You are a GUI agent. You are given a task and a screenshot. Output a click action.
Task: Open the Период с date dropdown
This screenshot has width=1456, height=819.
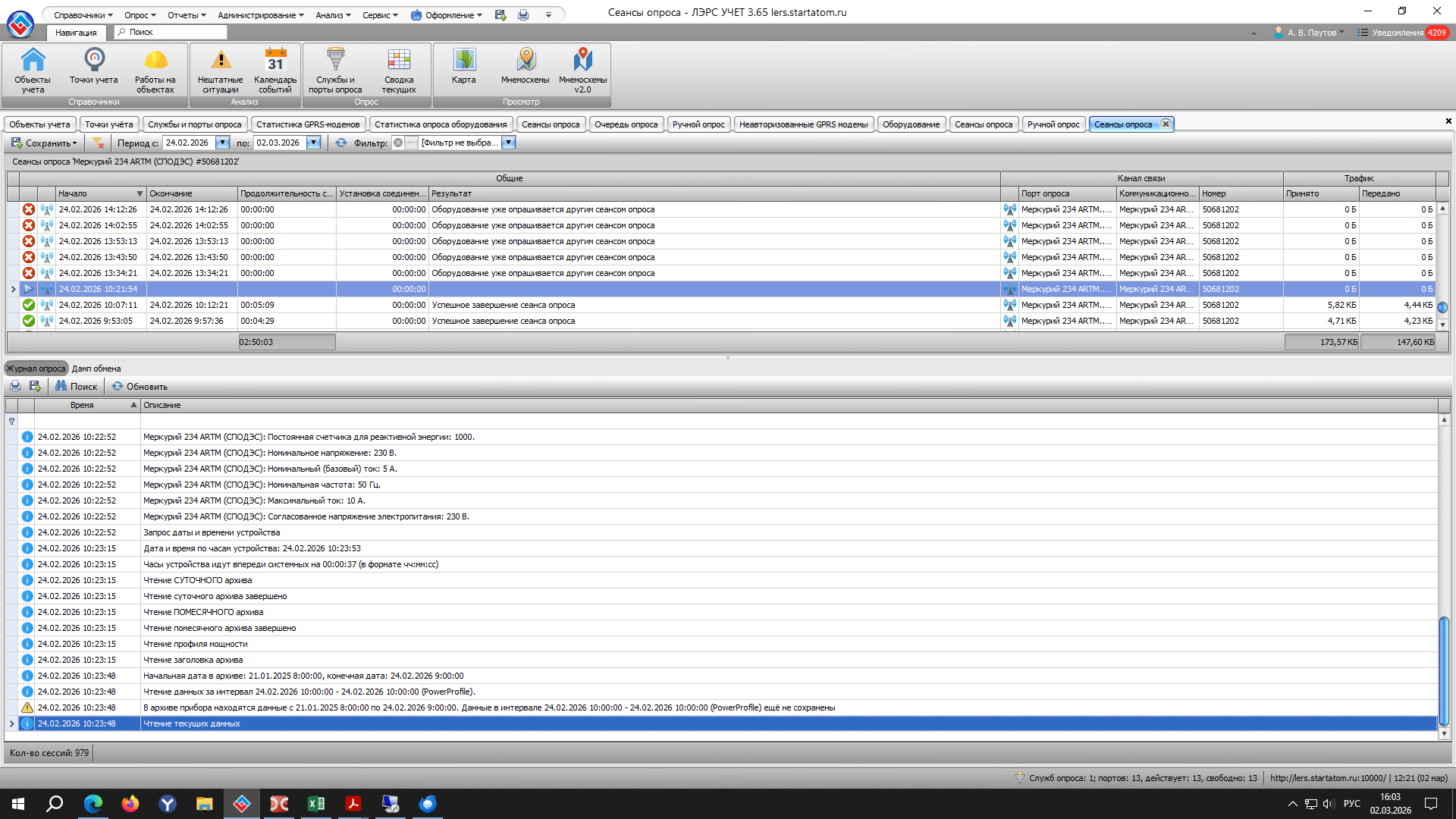tap(223, 143)
